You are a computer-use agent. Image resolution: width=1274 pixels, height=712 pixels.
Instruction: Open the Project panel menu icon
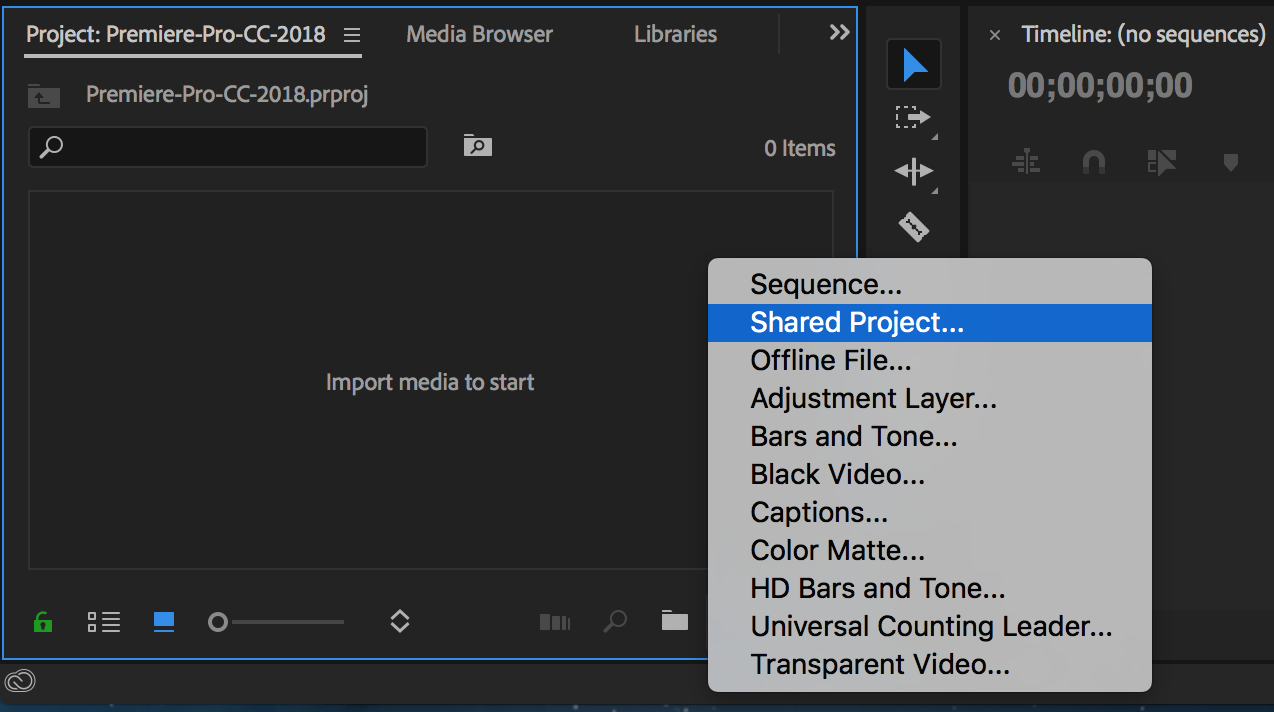pyautogui.click(x=351, y=35)
